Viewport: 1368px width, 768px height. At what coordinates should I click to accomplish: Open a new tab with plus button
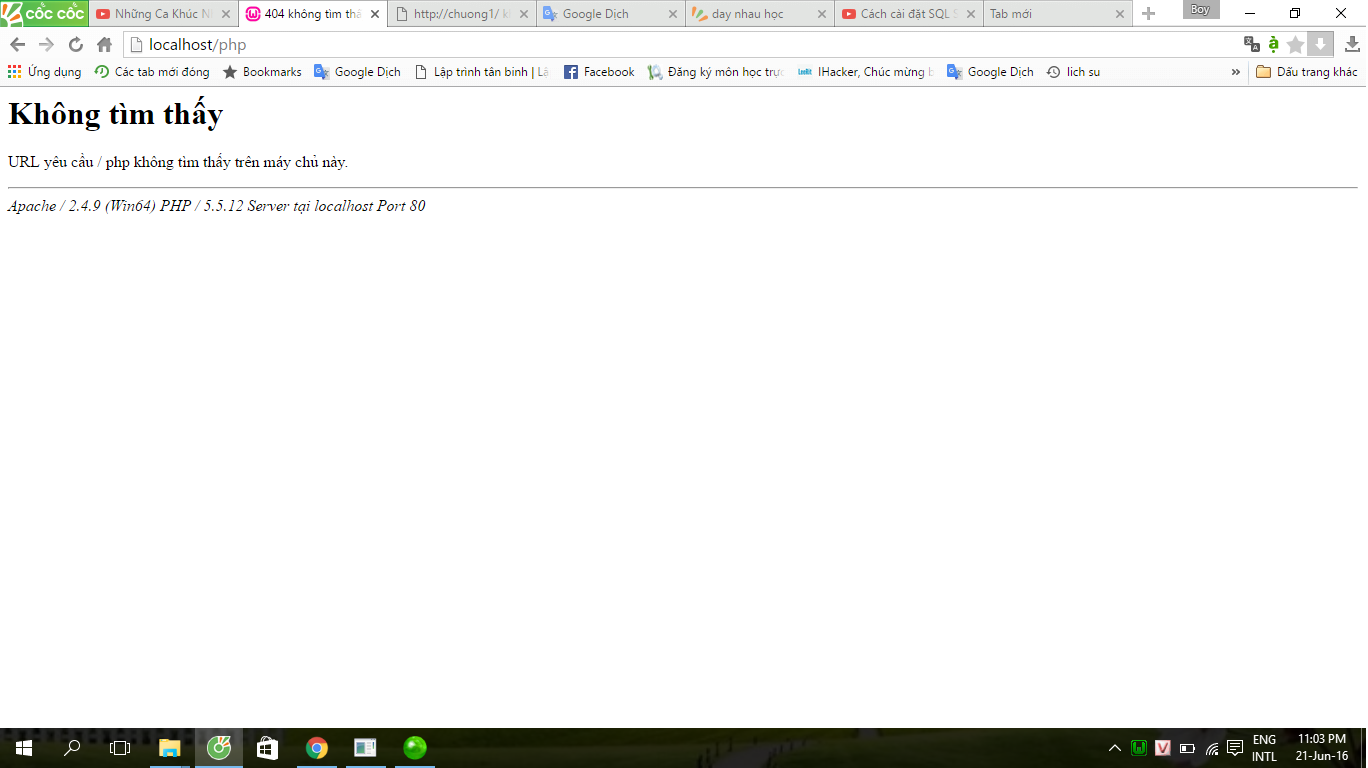[1148, 14]
